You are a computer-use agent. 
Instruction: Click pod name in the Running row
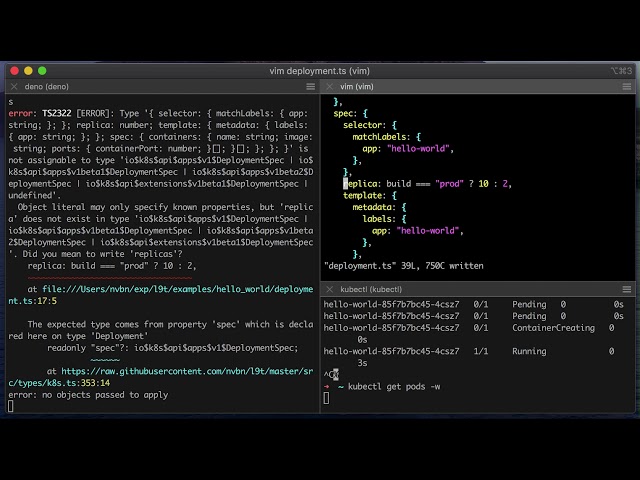391,351
